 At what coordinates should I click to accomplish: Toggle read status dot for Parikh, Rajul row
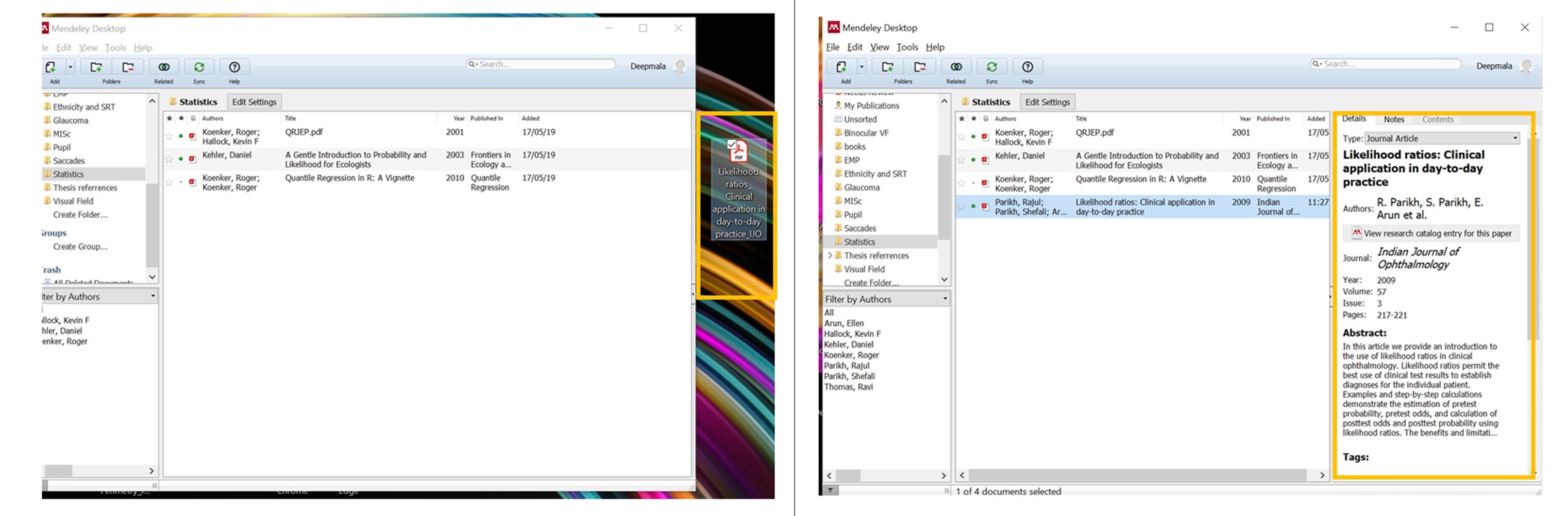tap(973, 206)
